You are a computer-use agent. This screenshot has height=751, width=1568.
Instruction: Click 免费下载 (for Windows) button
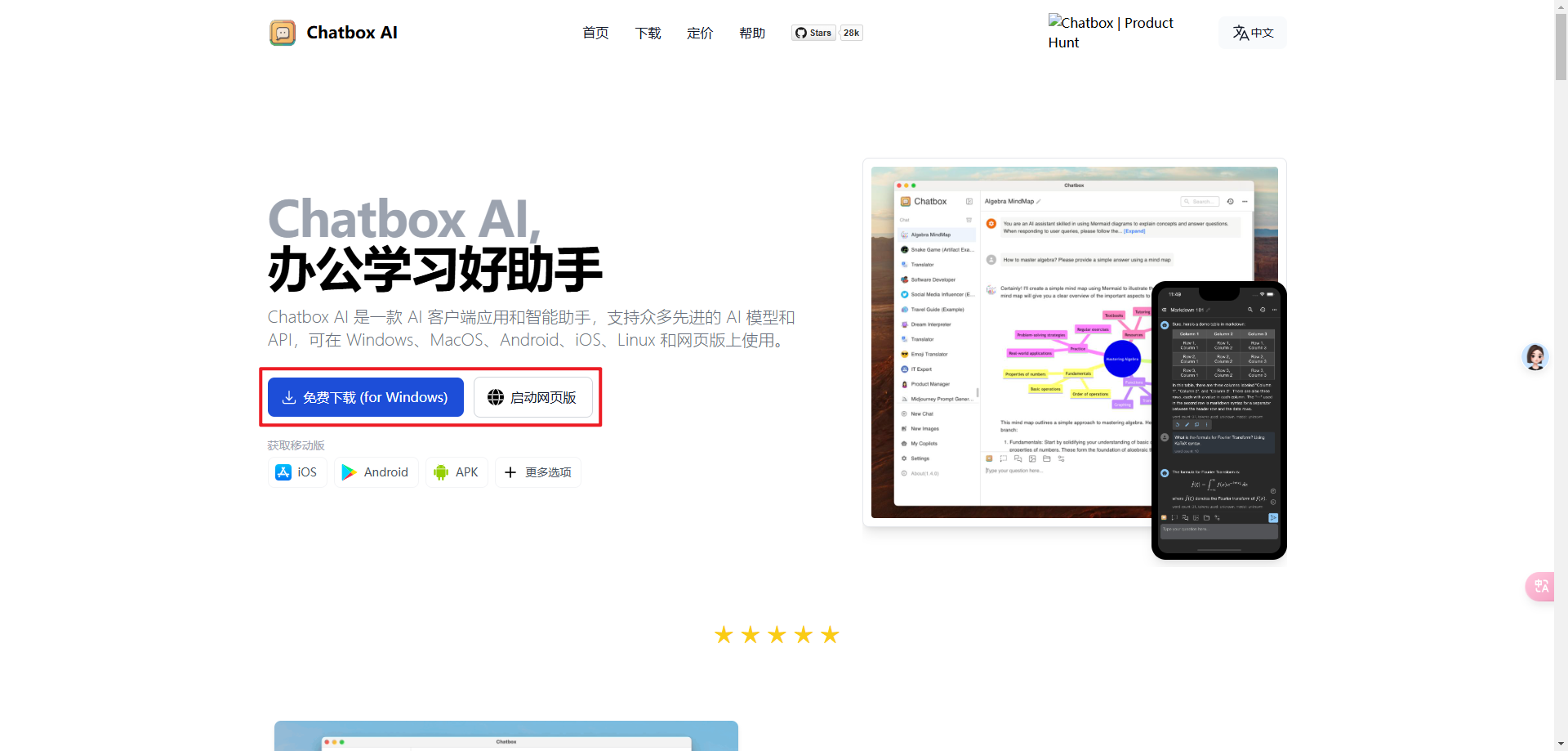click(366, 397)
